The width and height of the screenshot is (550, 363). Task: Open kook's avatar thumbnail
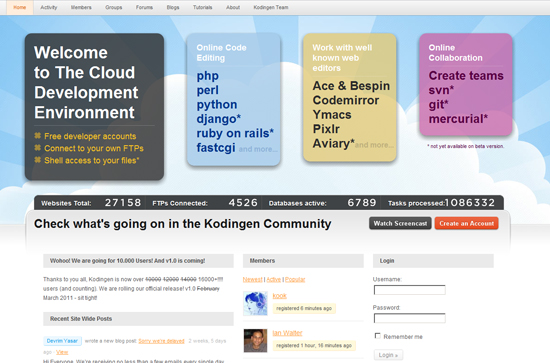(x=255, y=303)
